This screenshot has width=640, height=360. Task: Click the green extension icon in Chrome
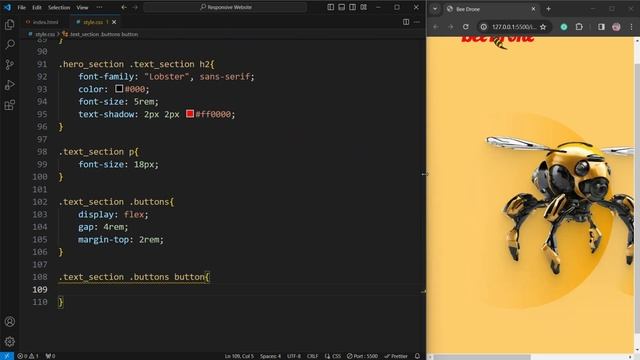[564, 27]
